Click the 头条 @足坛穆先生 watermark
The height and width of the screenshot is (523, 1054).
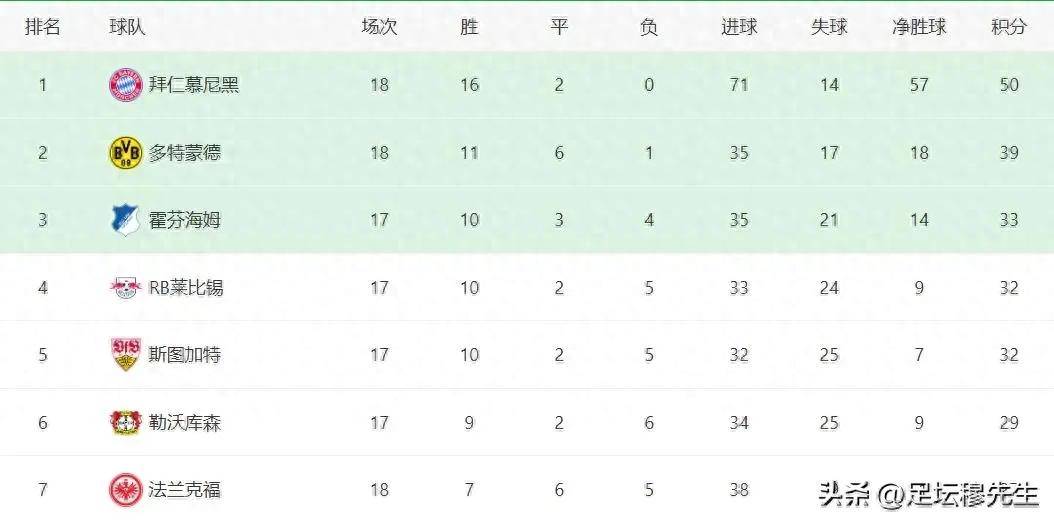[929, 492]
